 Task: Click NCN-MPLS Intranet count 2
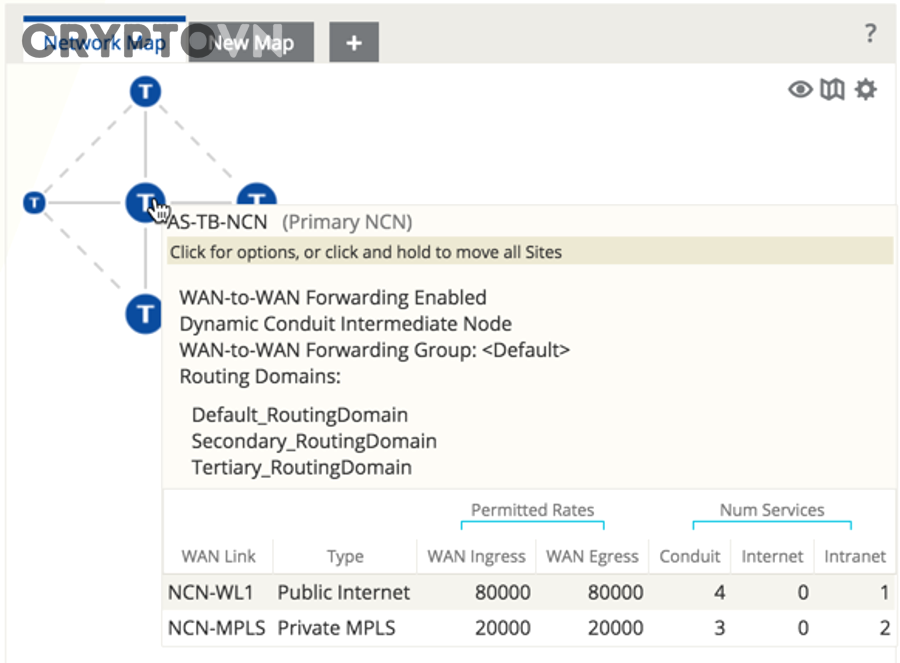point(885,628)
